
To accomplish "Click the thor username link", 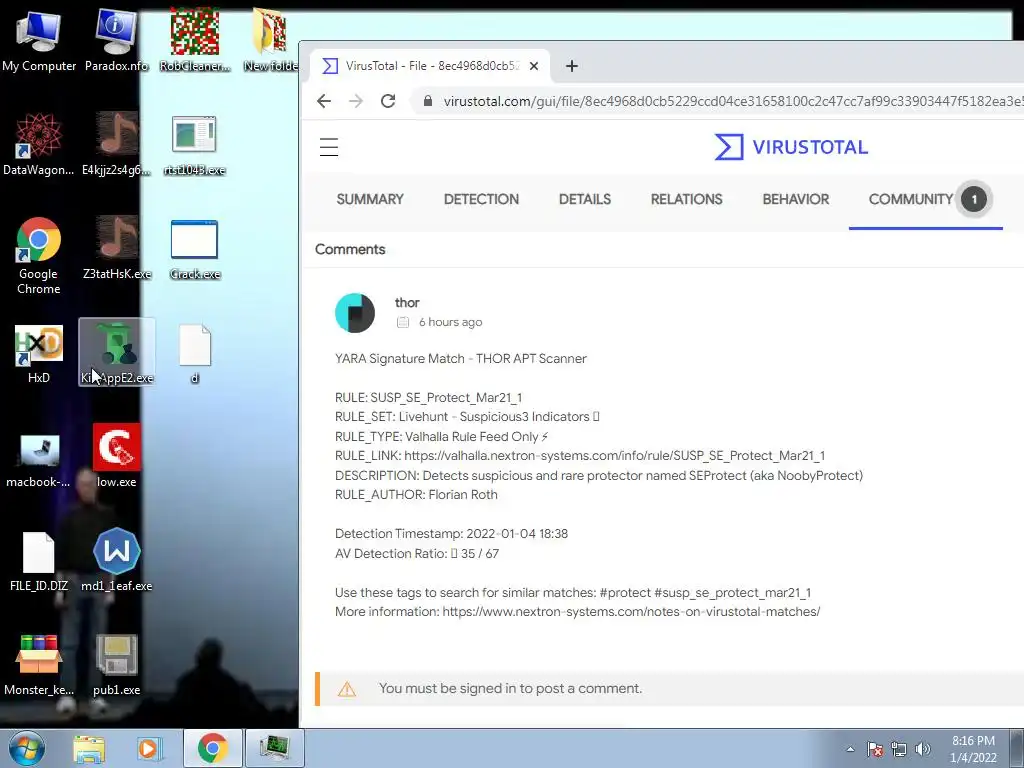I will (407, 302).
